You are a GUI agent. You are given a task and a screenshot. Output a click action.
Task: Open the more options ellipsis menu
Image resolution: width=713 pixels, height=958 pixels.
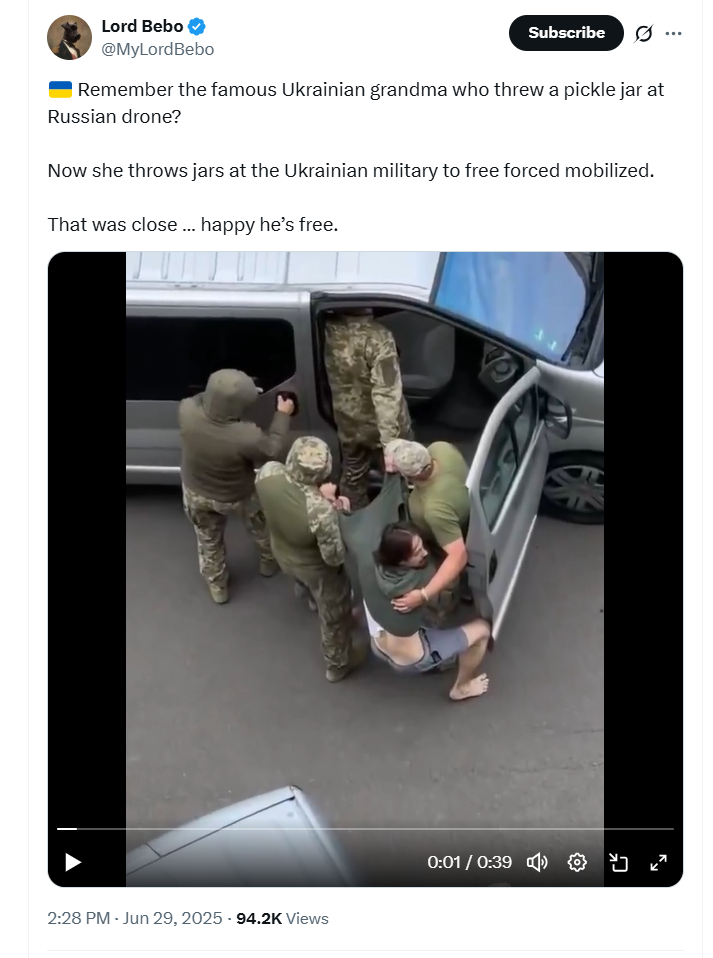[673, 33]
